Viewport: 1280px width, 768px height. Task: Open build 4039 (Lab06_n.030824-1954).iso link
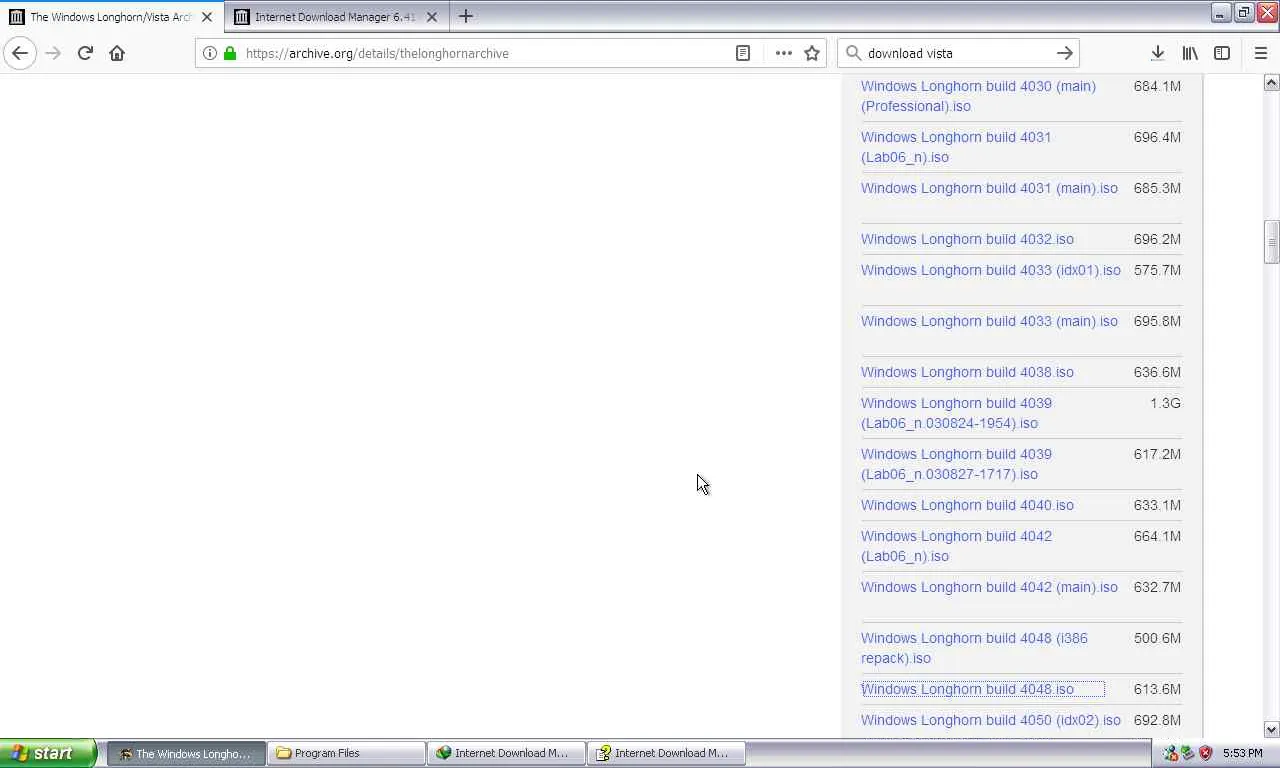tap(956, 413)
